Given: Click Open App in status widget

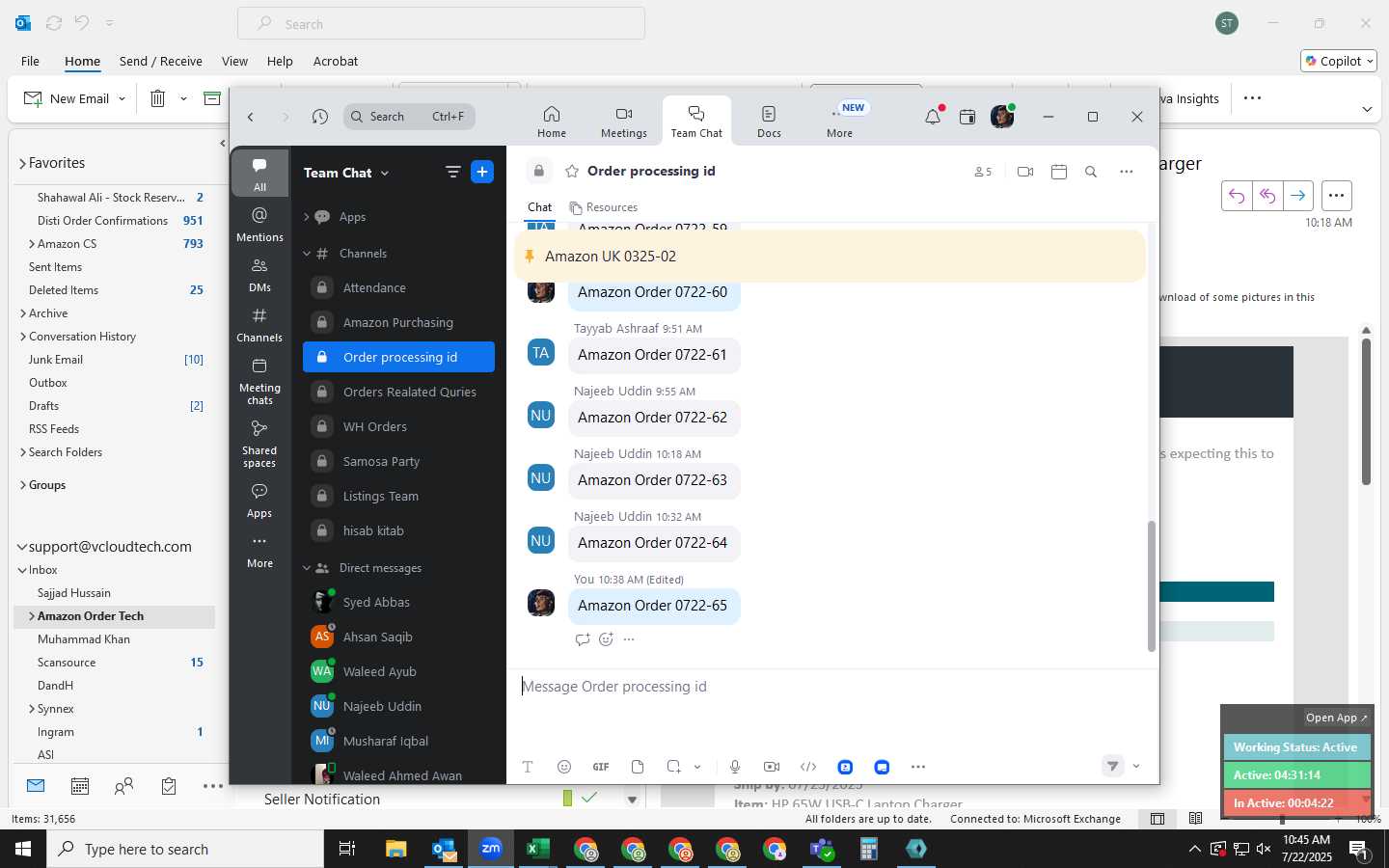Looking at the screenshot, I should pyautogui.click(x=1336, y=718).
